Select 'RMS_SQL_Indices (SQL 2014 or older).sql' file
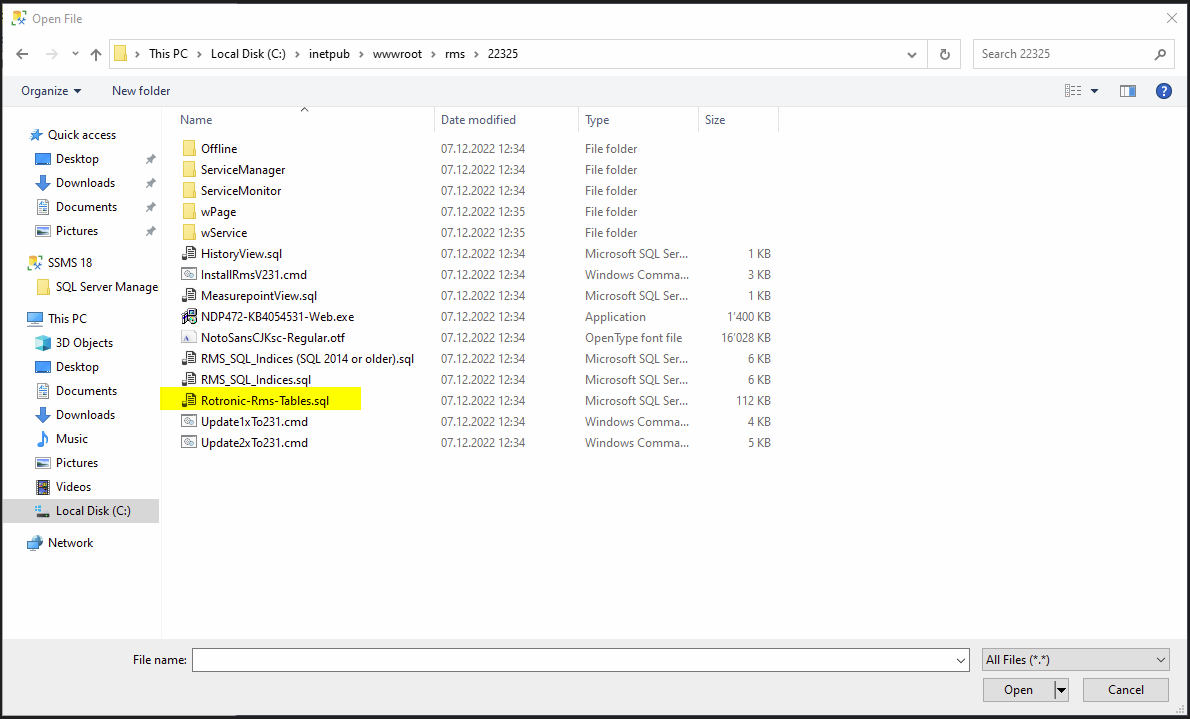Image resolution: width=1190 pixels, height=719 pixels. pyautogui.click(x=307, y=359)
